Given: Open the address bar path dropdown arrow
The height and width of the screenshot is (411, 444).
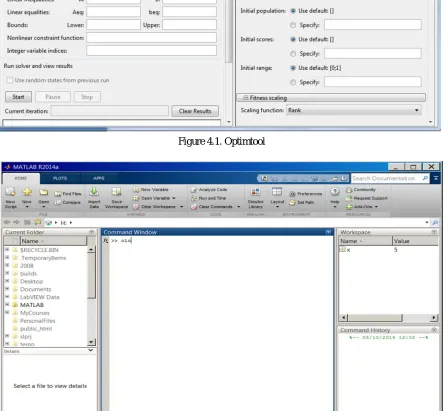Looking at the screenshot, I should [427, 222].
